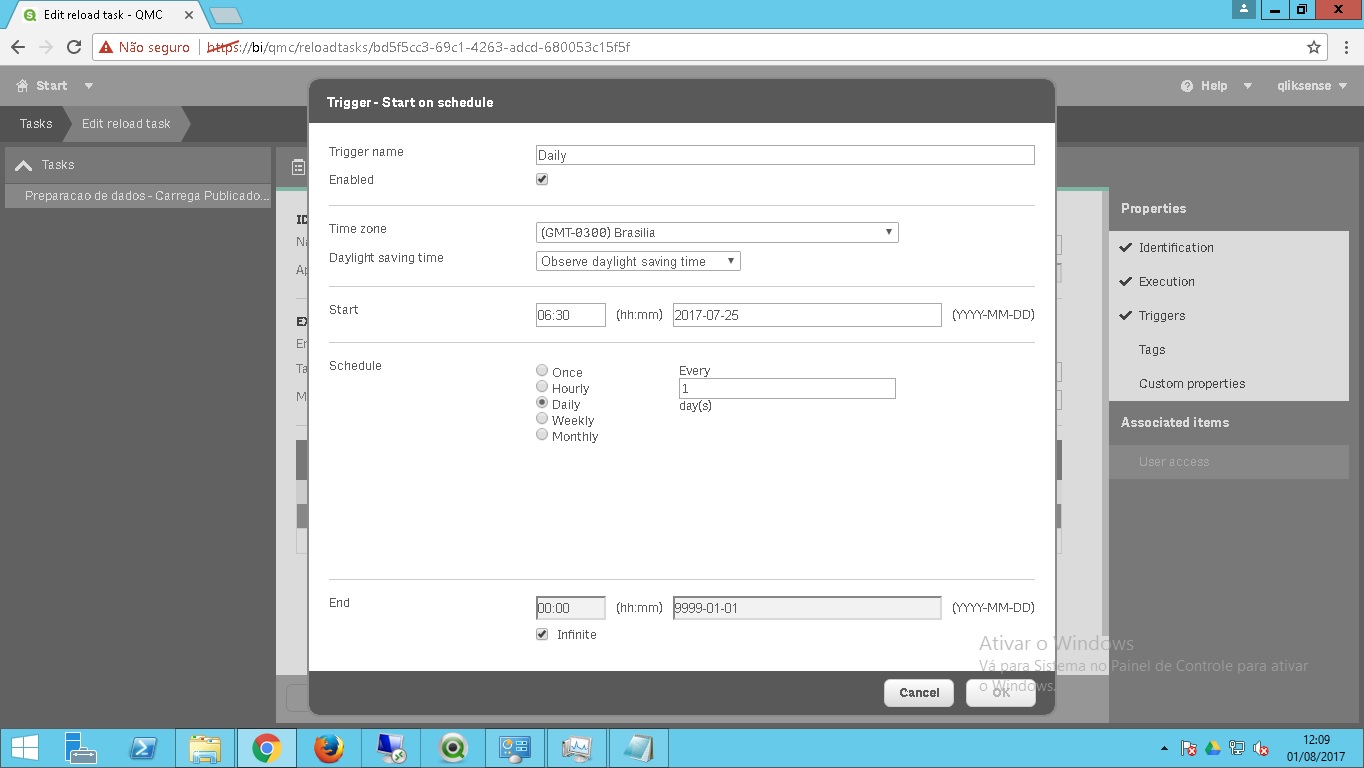Select the Weekly schedule option

542,419
